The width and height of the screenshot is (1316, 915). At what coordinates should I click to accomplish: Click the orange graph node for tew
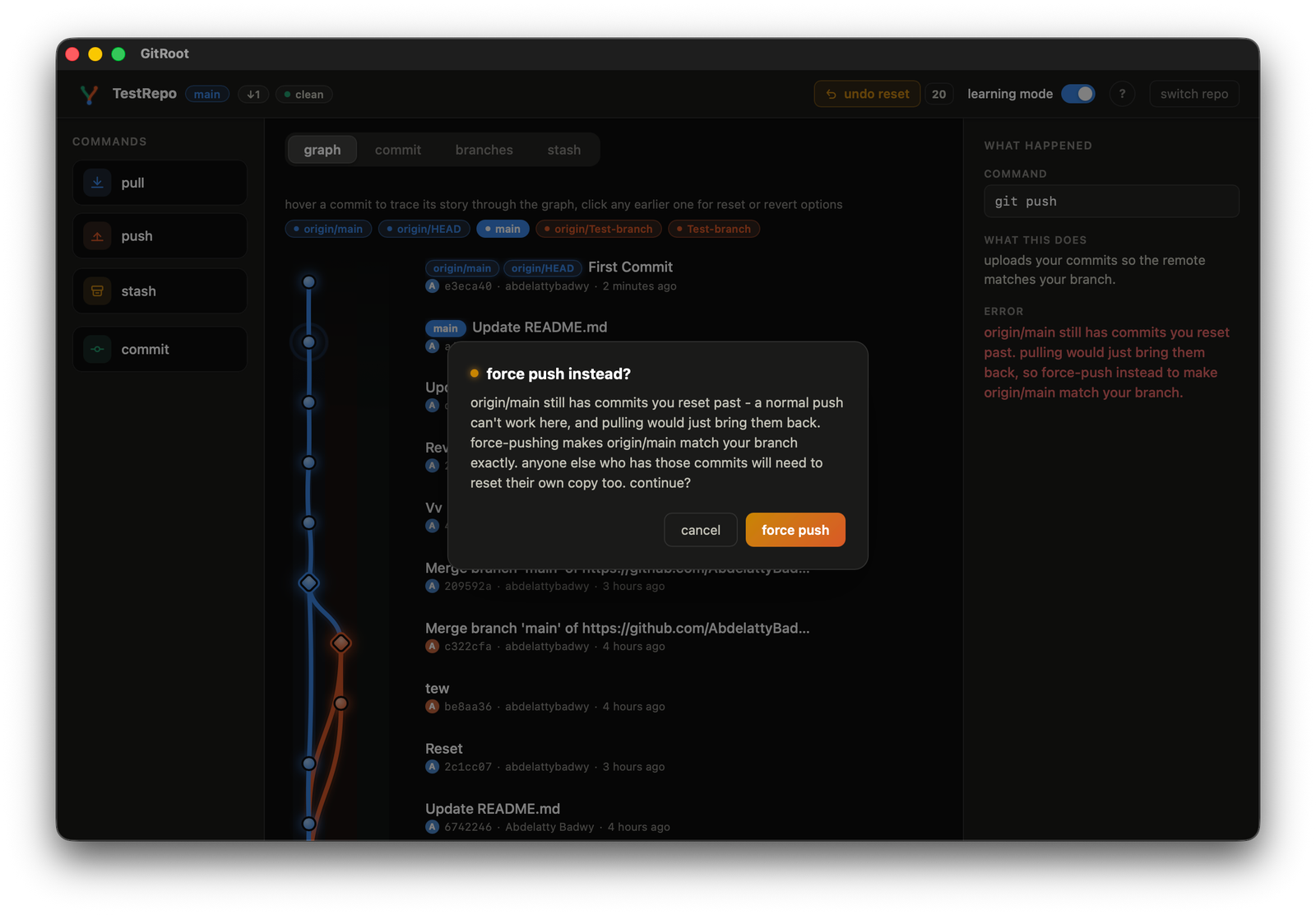pos(341,704)
